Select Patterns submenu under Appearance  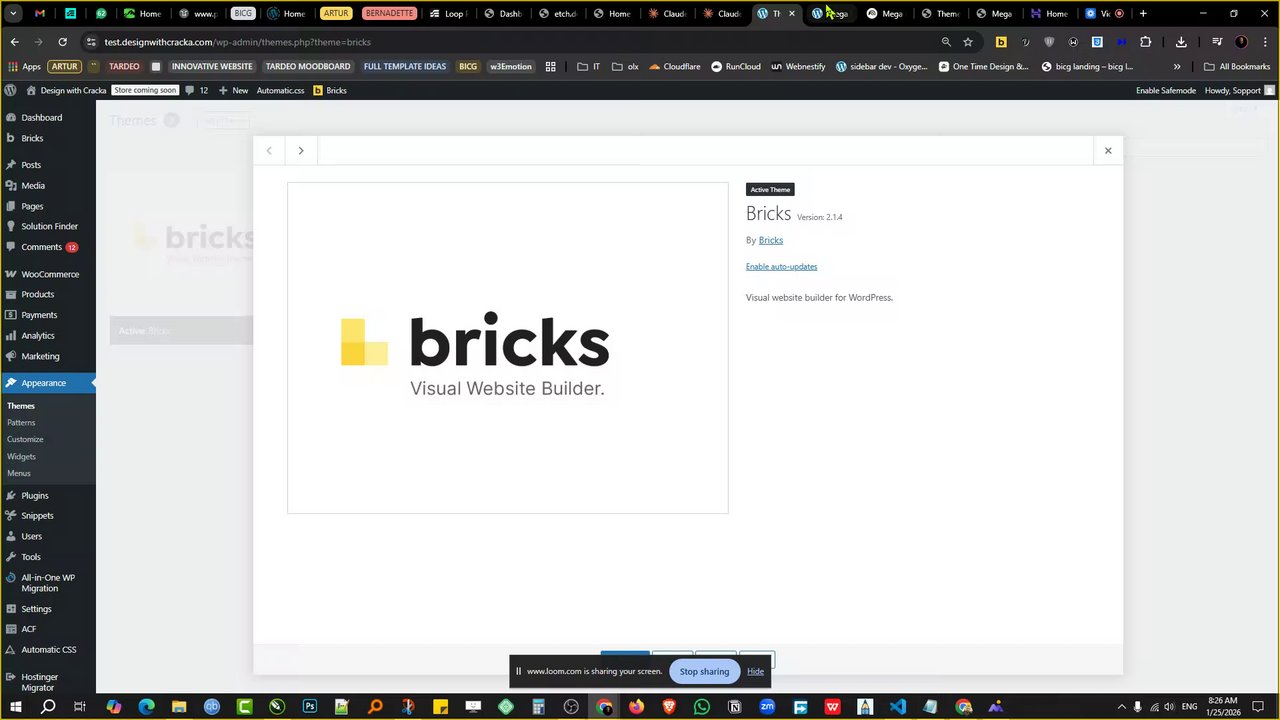click(21, 422)
